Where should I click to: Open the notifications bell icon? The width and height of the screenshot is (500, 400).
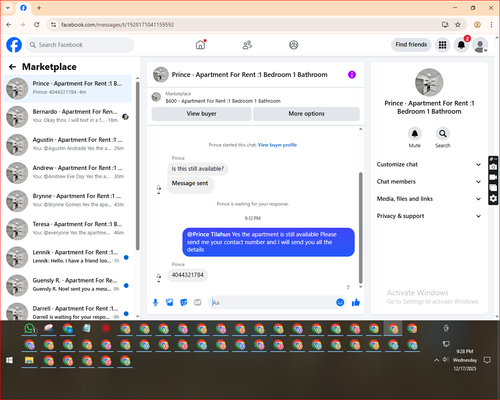point(461,45)
